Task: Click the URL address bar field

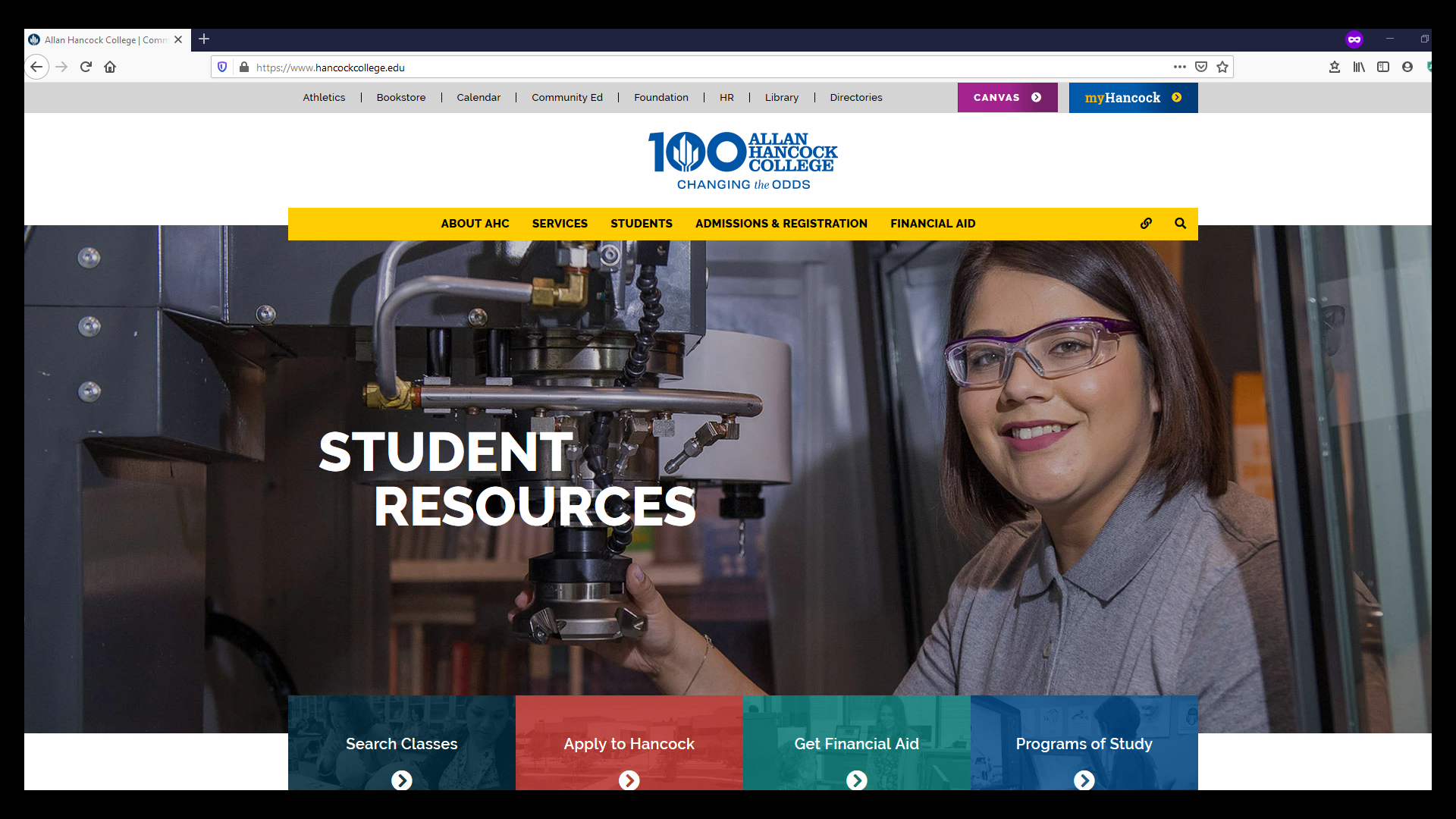Action: pyautogui.click(x=682, y=67)
